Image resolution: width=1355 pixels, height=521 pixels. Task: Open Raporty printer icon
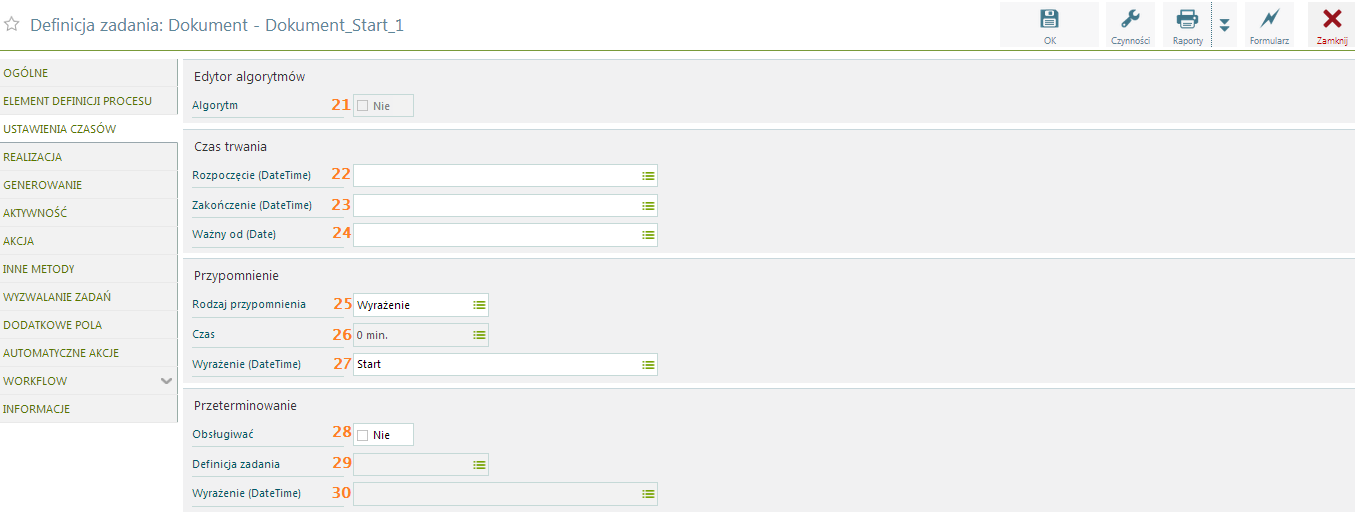click(1187, 19)
